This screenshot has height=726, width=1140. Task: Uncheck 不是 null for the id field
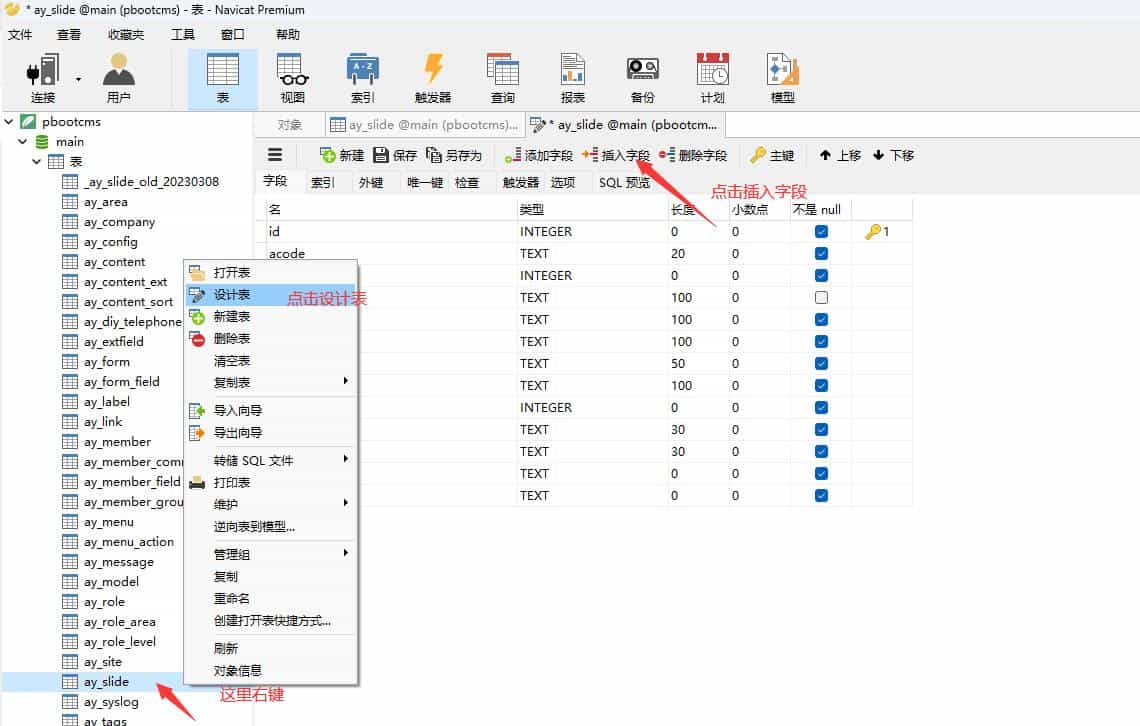[x=821, y=231]
